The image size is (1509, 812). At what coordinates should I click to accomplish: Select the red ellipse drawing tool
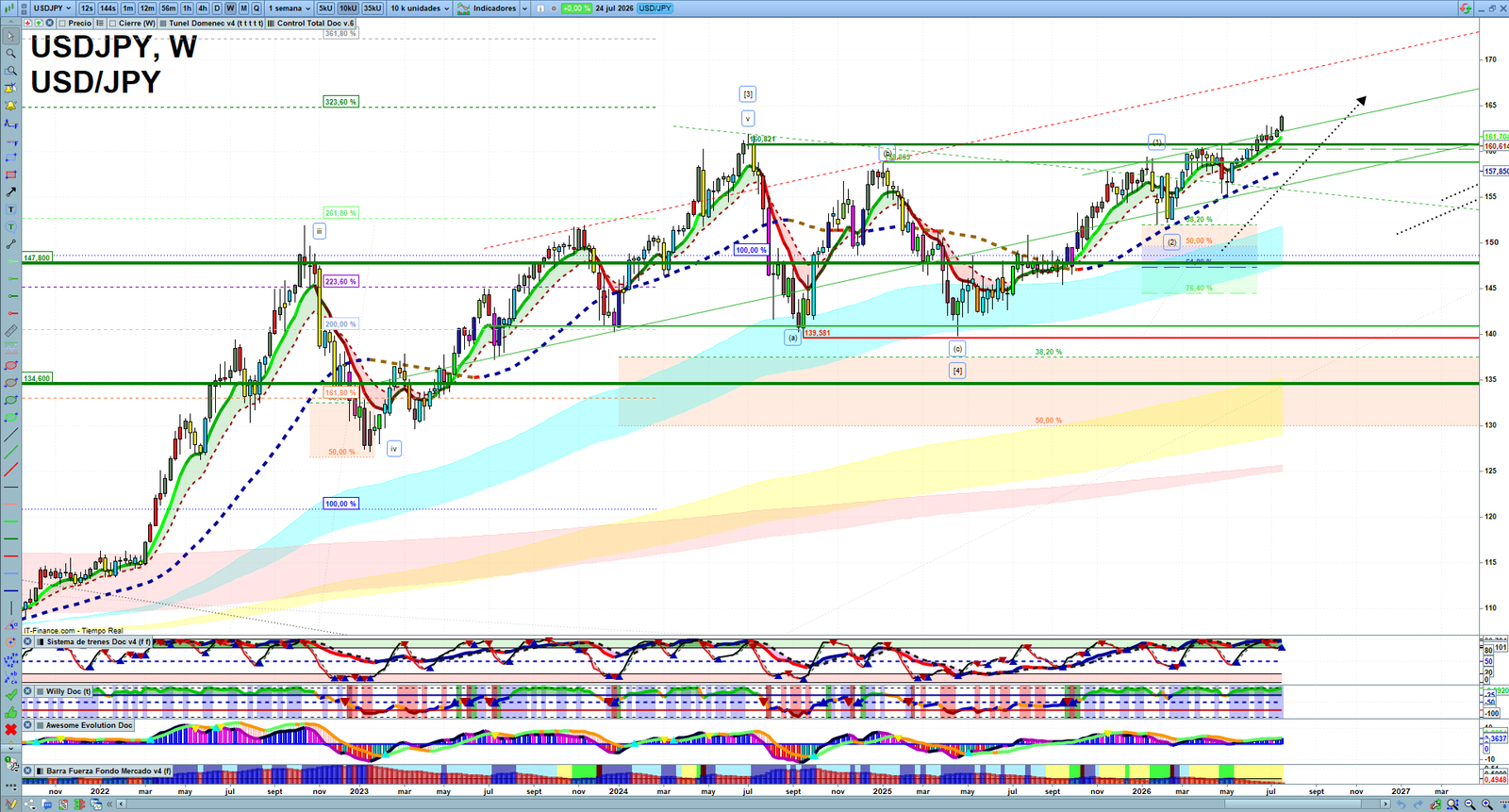(10, 366)
